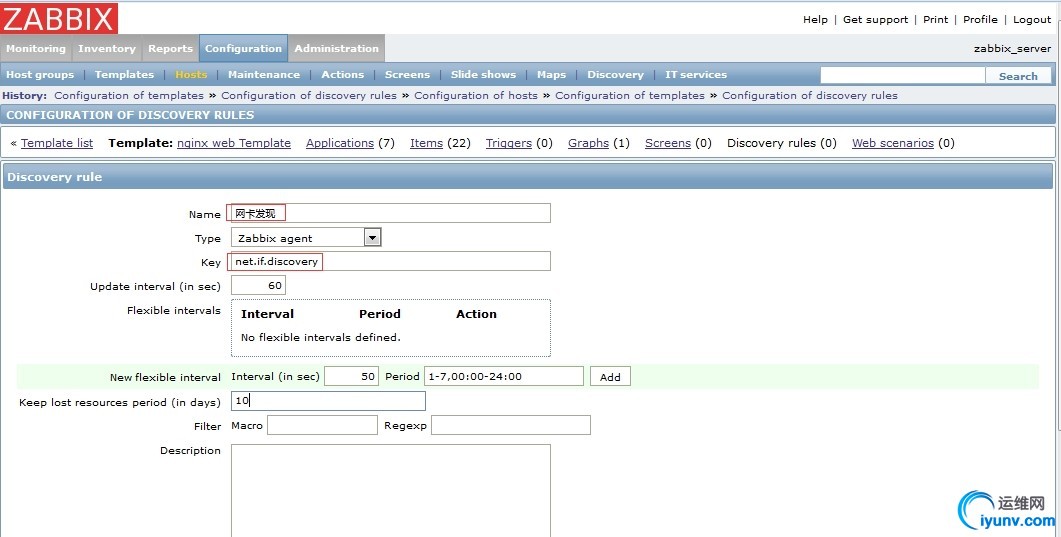This screenshot has height=537, width=1061.
Task: Select the Configuration tab
Action: [244, 49]
